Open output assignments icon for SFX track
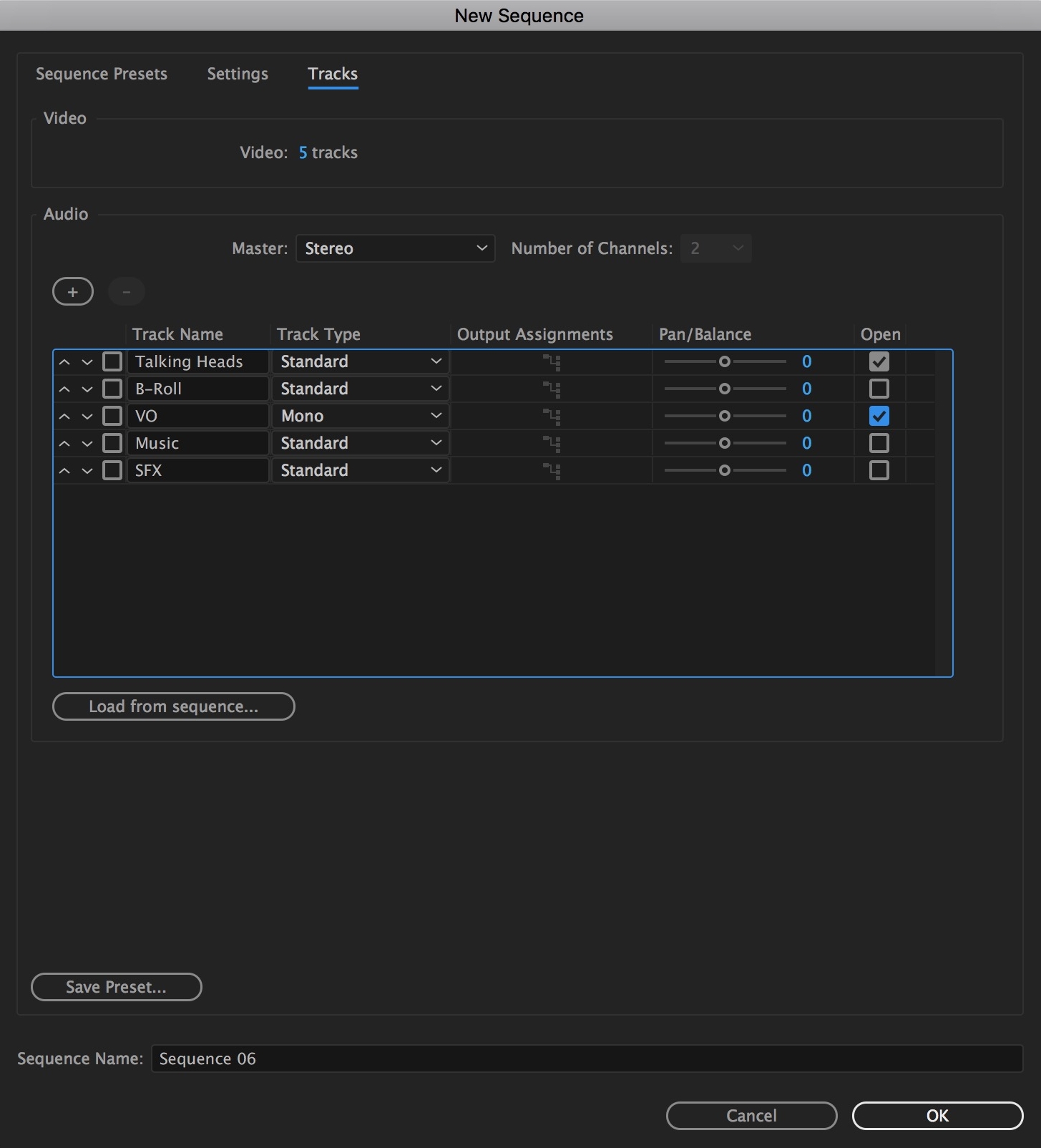 point(551,471)
